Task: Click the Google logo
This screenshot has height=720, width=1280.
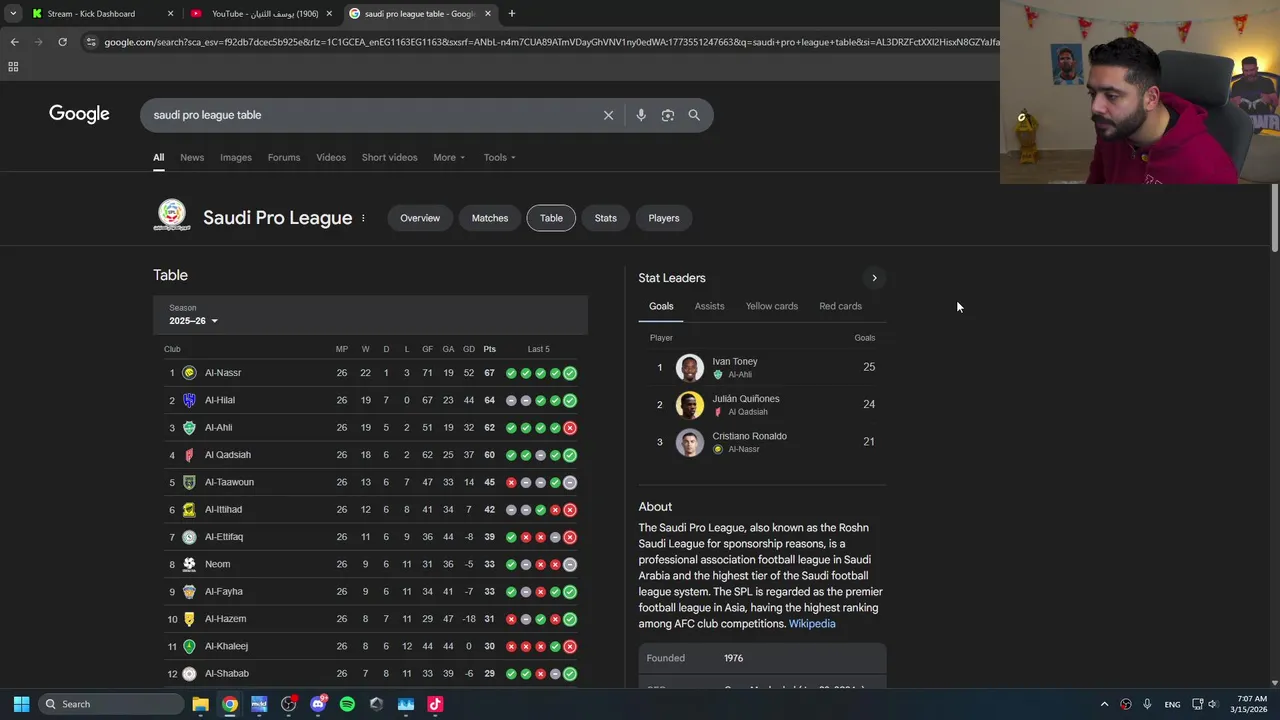Action: pyautogui.click(x=79, y=114)
